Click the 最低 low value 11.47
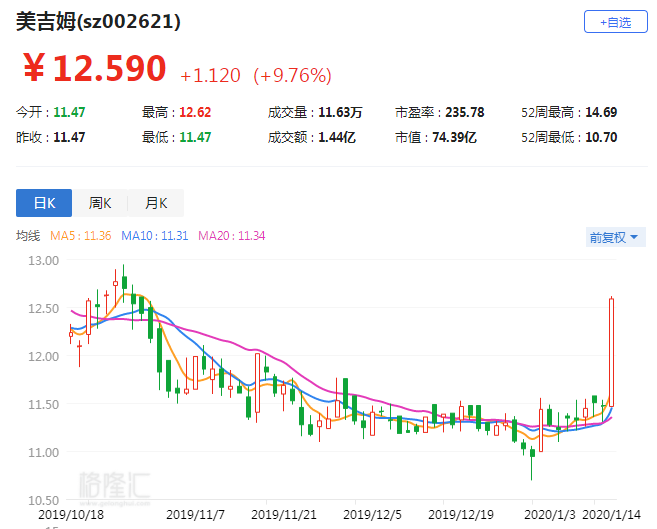Screen dimensions: 657x529 coord(195,137)
